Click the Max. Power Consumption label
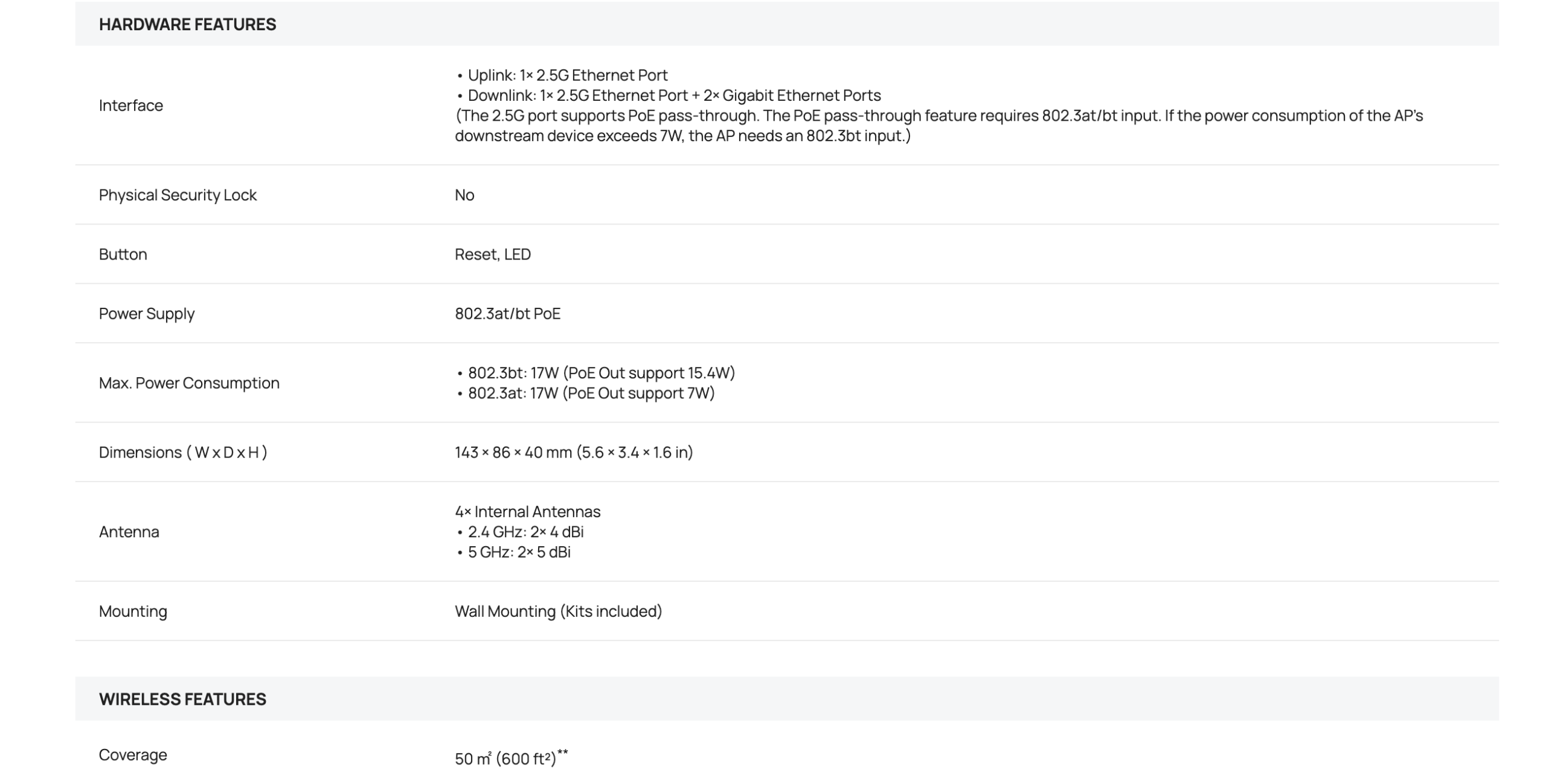This screenshot has width=1546, height=784. pos(189,383)
